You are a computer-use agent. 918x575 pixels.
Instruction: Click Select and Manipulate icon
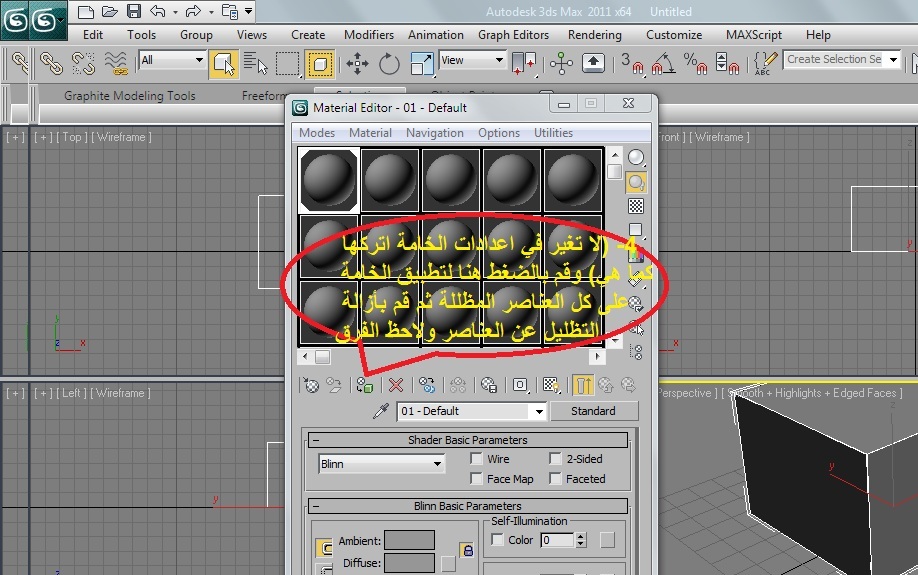click(x=561, y=63)
